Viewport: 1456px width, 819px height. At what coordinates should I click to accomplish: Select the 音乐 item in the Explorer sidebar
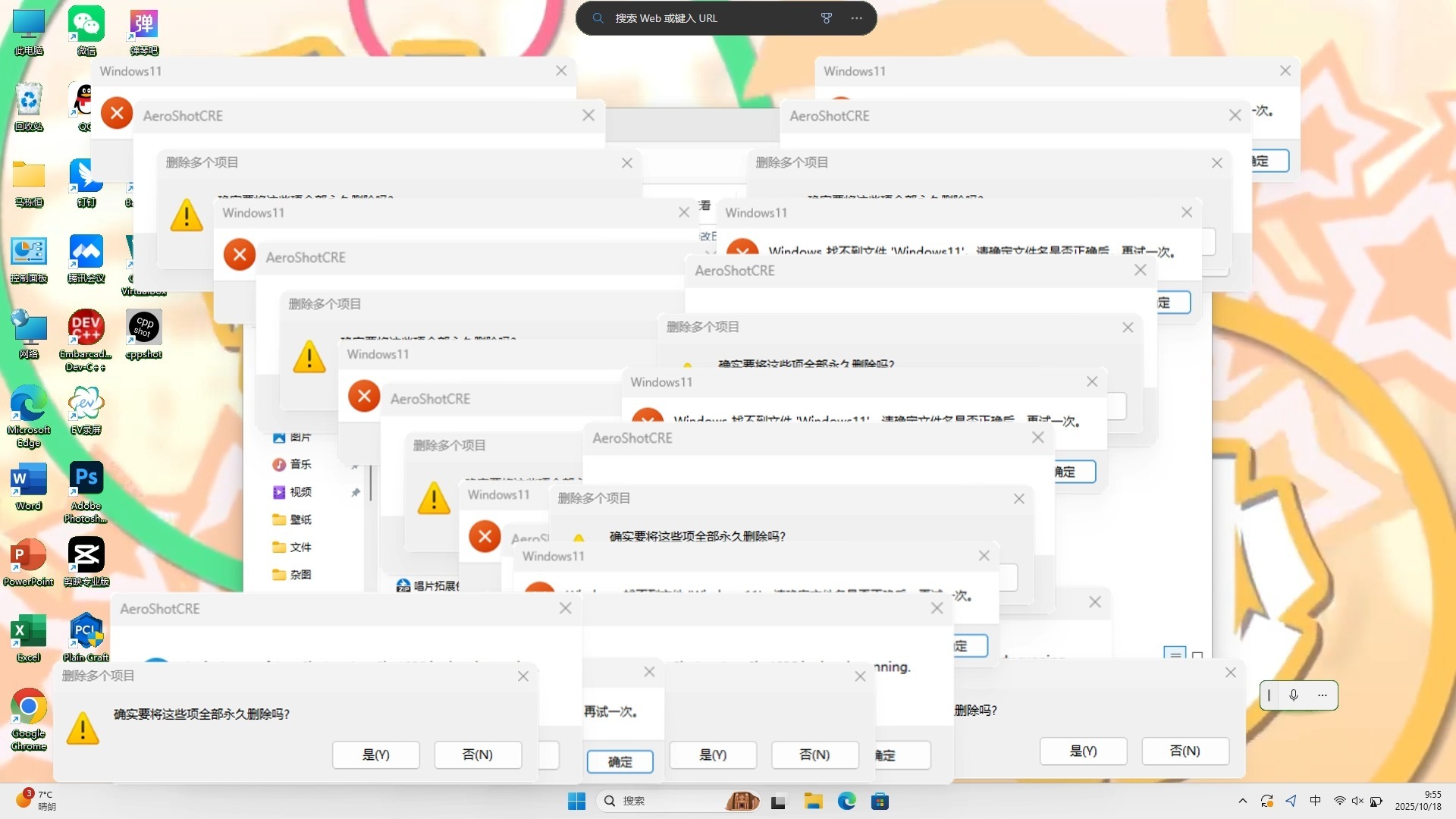(x=300, y=465)
